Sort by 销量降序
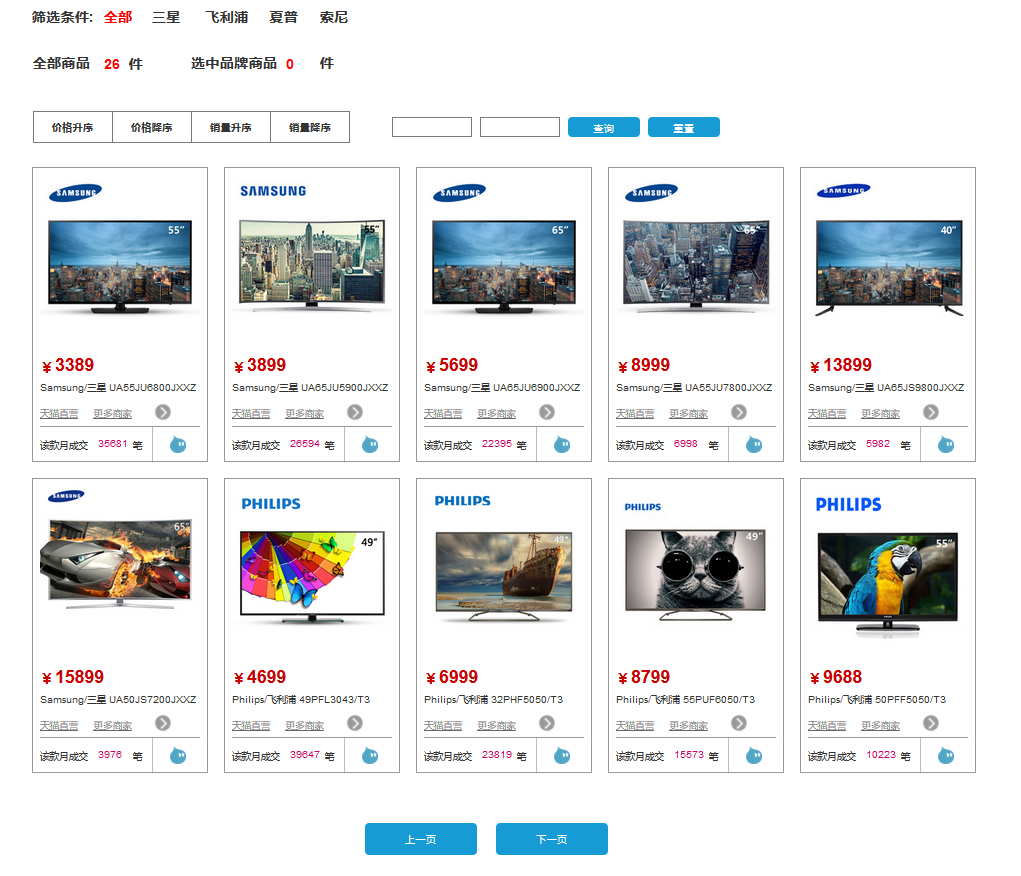The width and height of the screenshot is (1021, 876). 310,127
